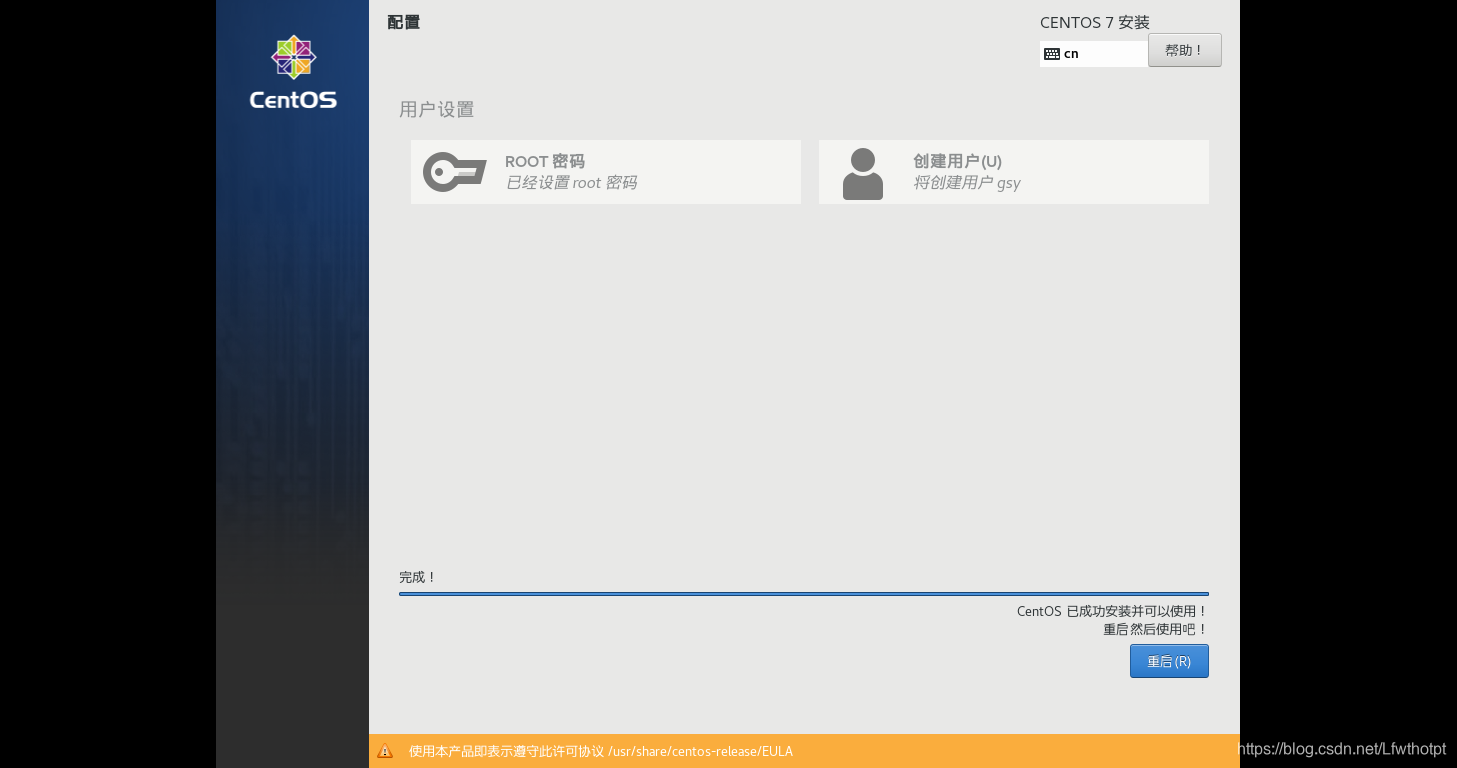Click the EULA license notice text
This screenshot has width=1457, height=768.
tap(601, 751)
